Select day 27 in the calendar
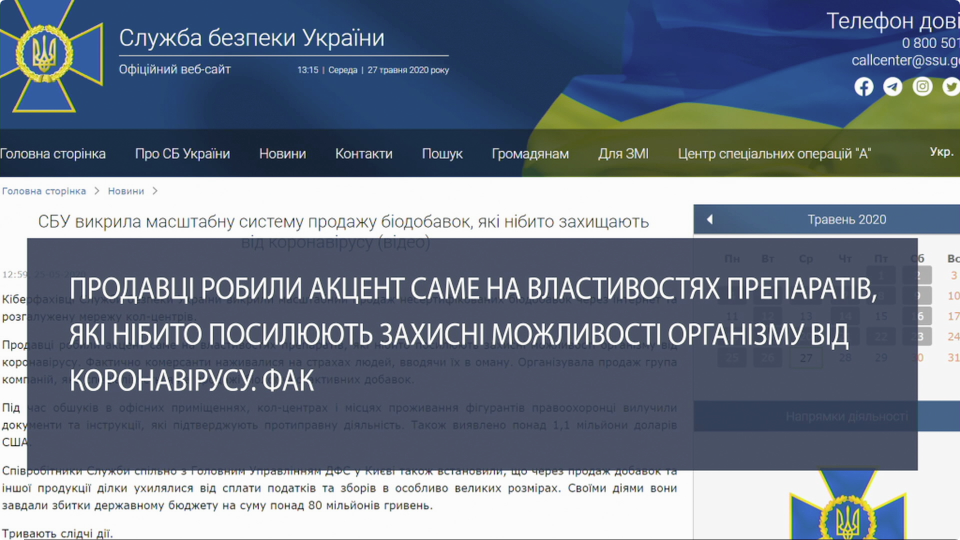This screenshot has height=540, width=960. (x=806, y=358)
